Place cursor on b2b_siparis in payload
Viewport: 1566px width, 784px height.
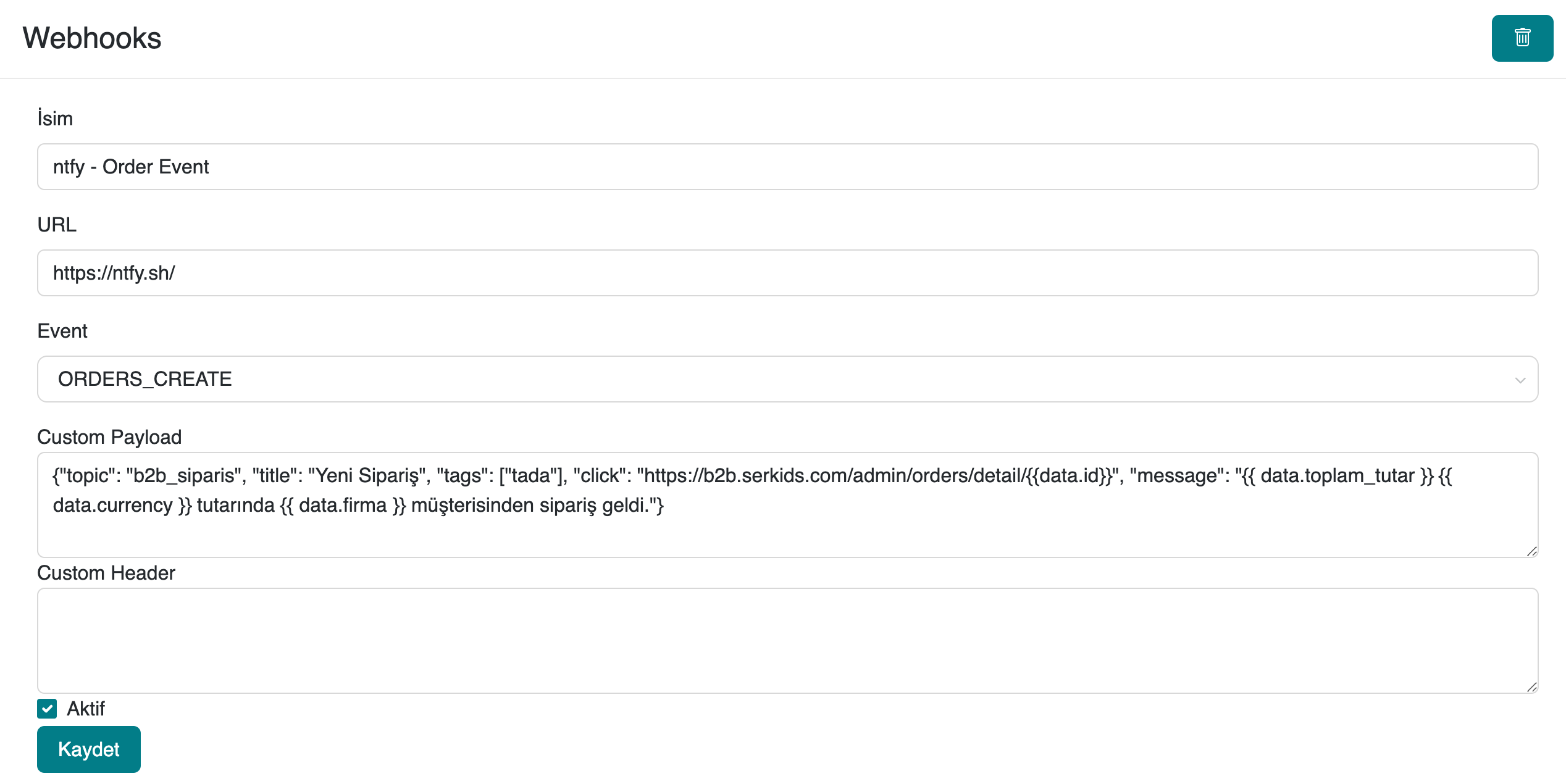[183, 476]
